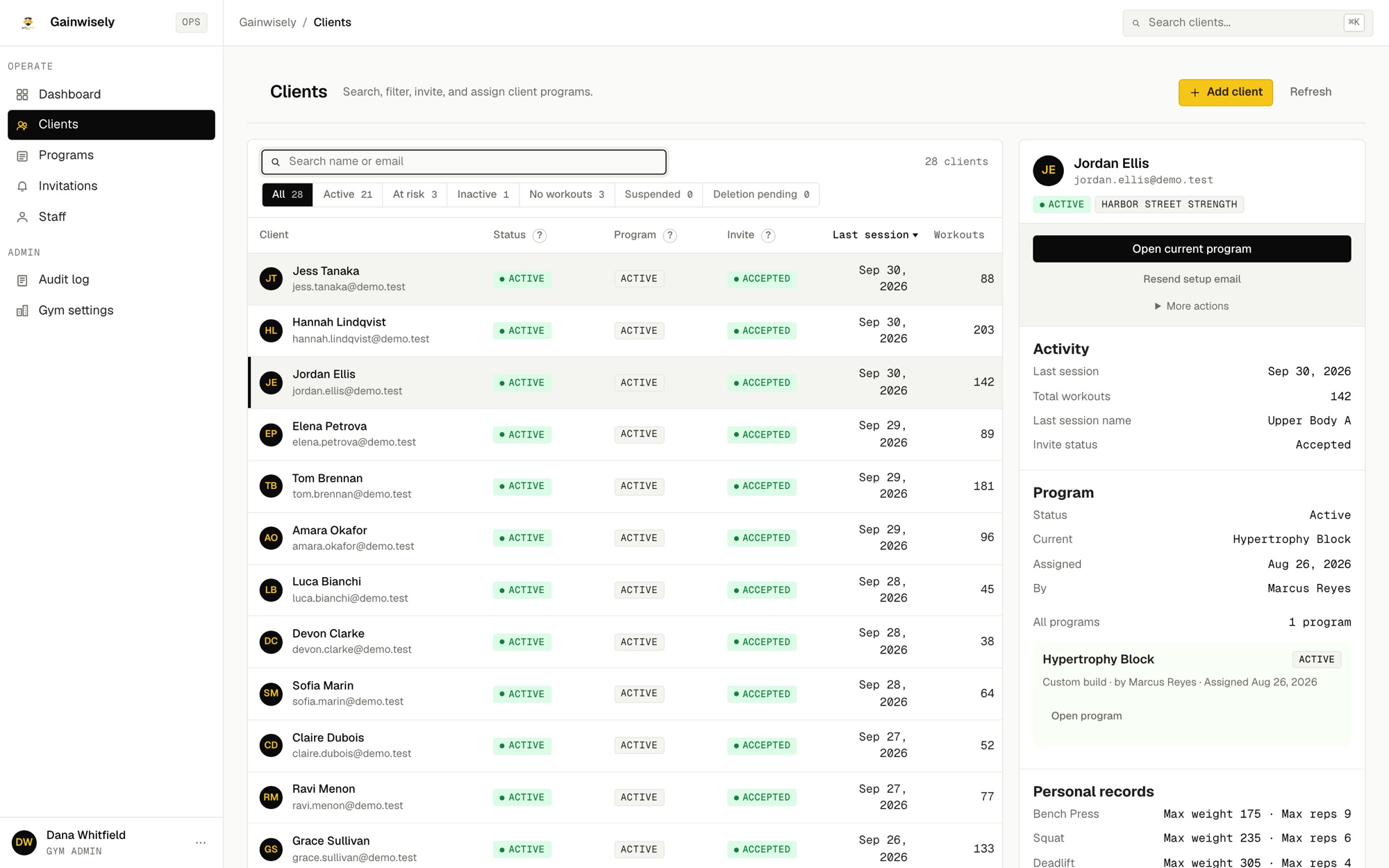
Task: Show Suspended clients filter
Action: [x=658, y=194]
